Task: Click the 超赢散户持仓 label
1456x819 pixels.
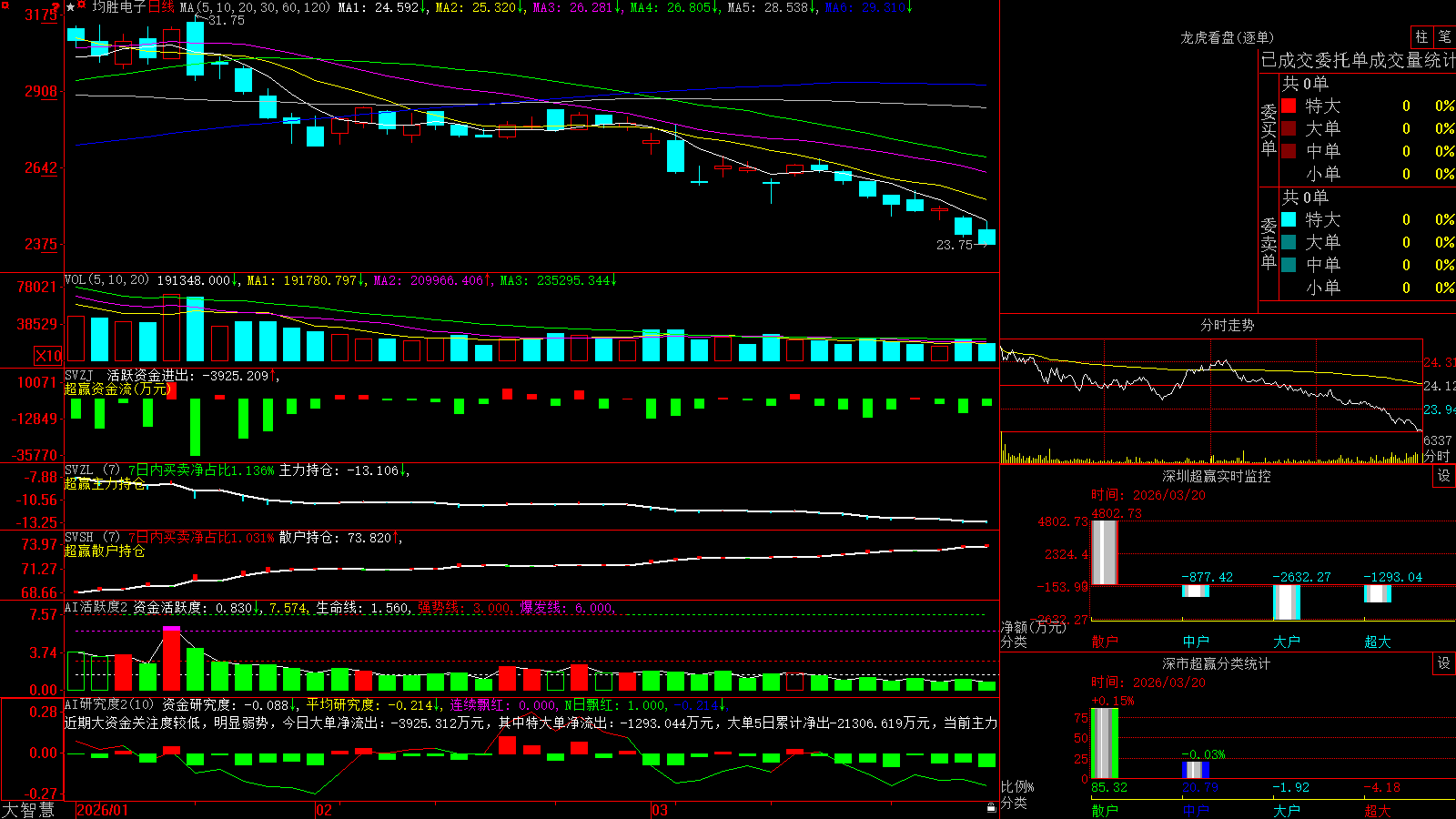Action: pos(105,551)
